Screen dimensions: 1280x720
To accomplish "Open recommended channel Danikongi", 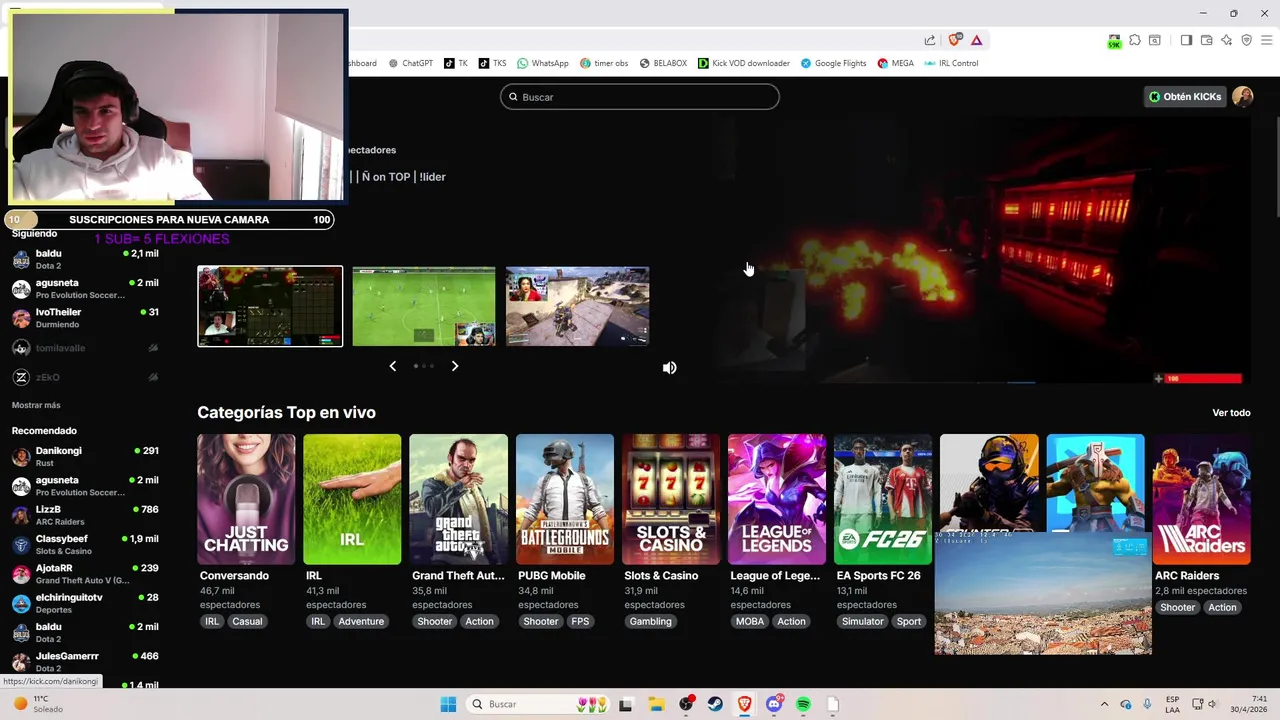I will [85, 457].
